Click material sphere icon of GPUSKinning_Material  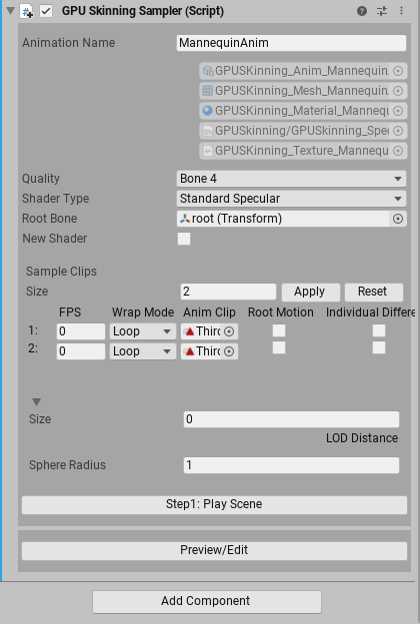(207, 110)
